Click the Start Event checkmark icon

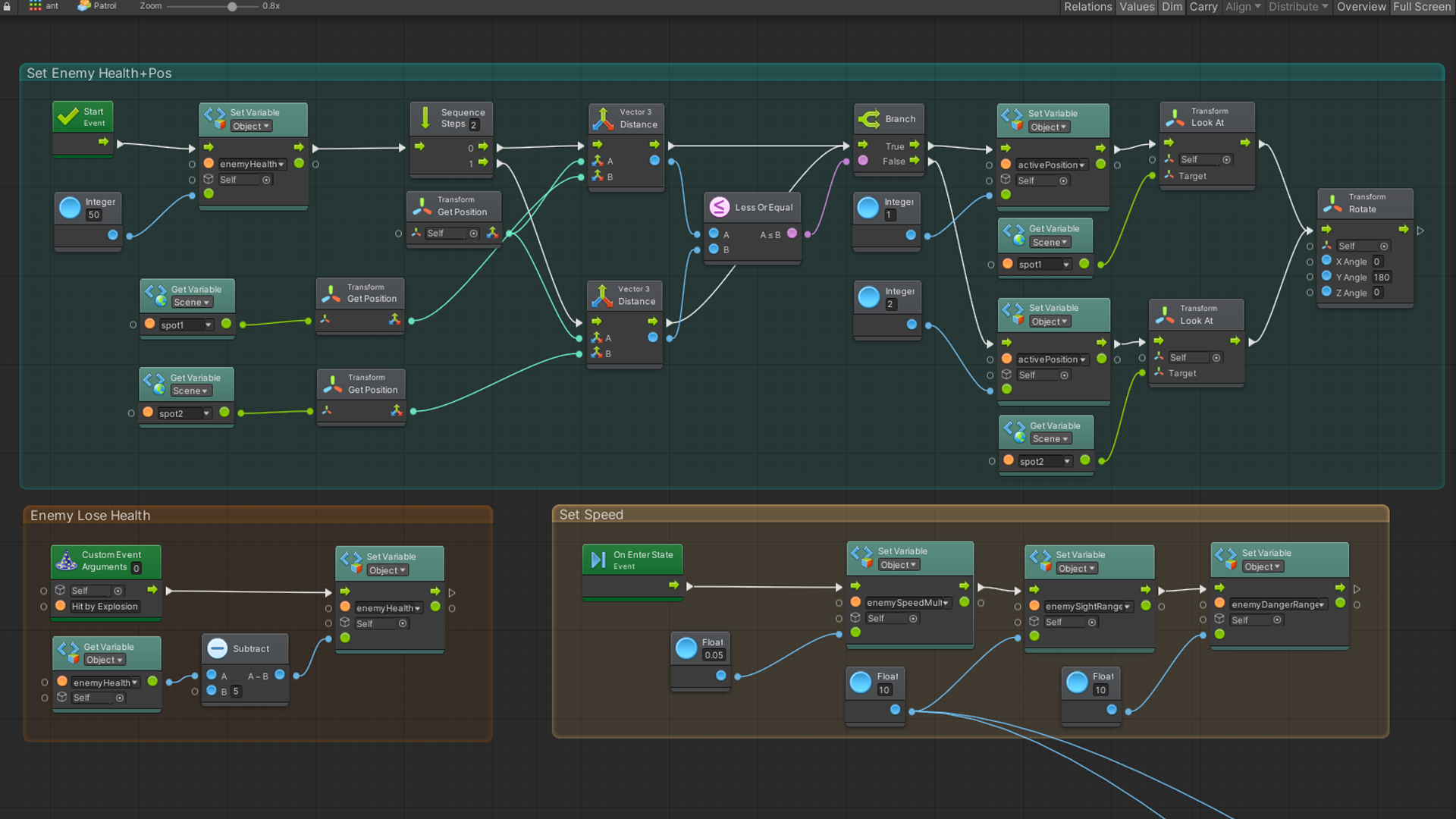(x=67, y=116)
